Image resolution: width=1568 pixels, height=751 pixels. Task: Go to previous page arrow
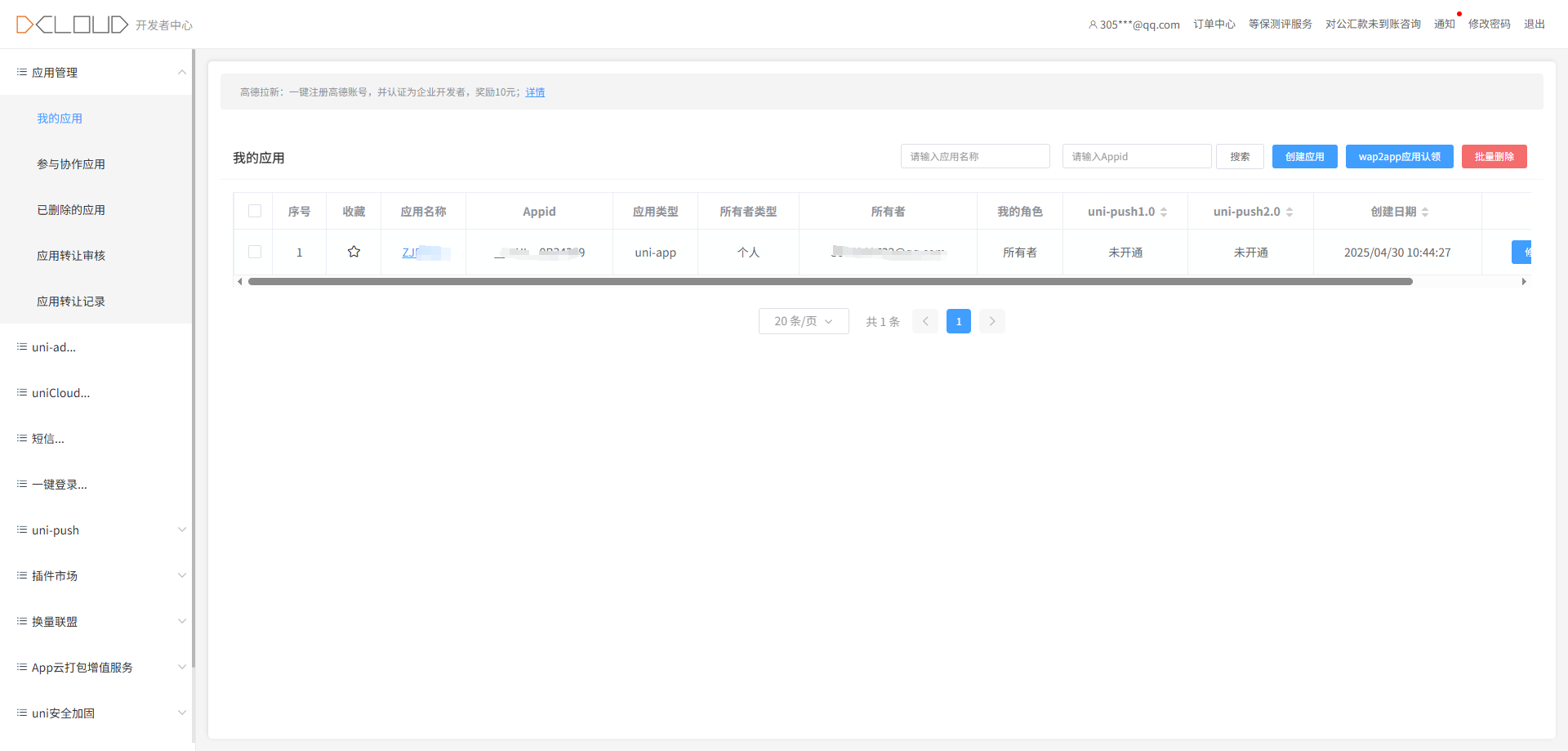click(925, 321)
